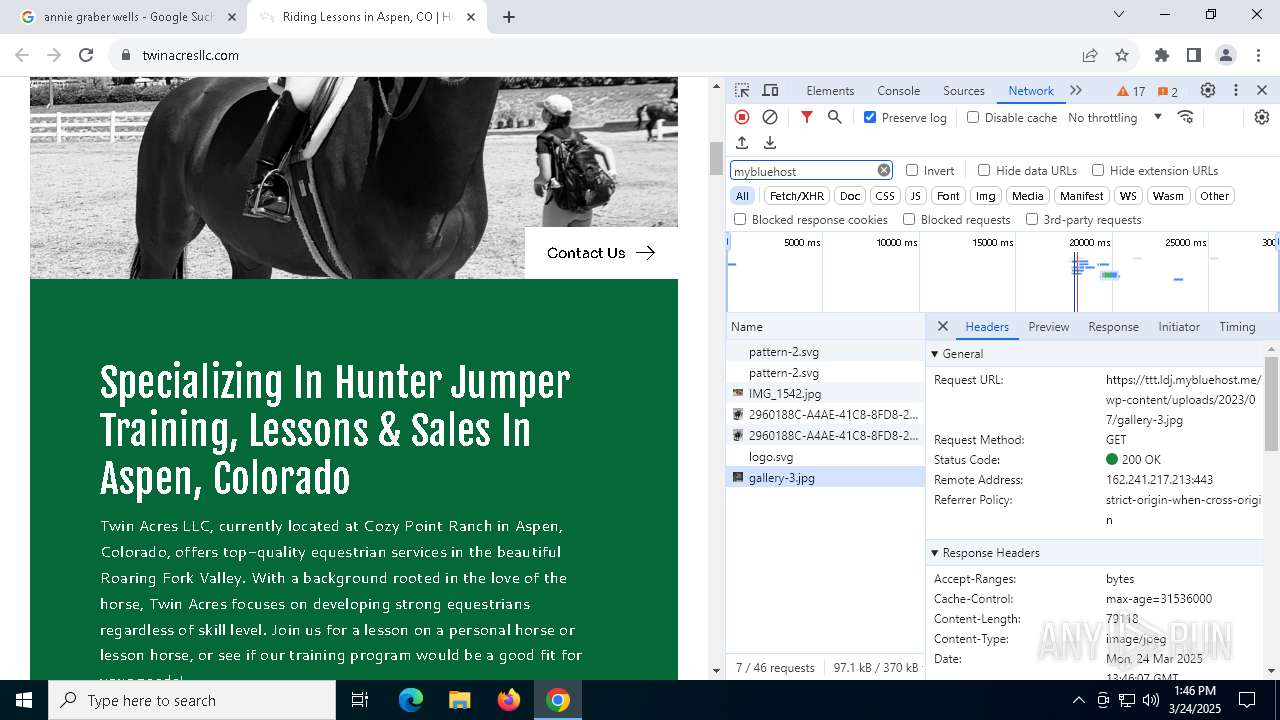This screenshot has width=1280, height=720.
Task: Share this page icon in address bar
Action: (x=1090, y=55)
